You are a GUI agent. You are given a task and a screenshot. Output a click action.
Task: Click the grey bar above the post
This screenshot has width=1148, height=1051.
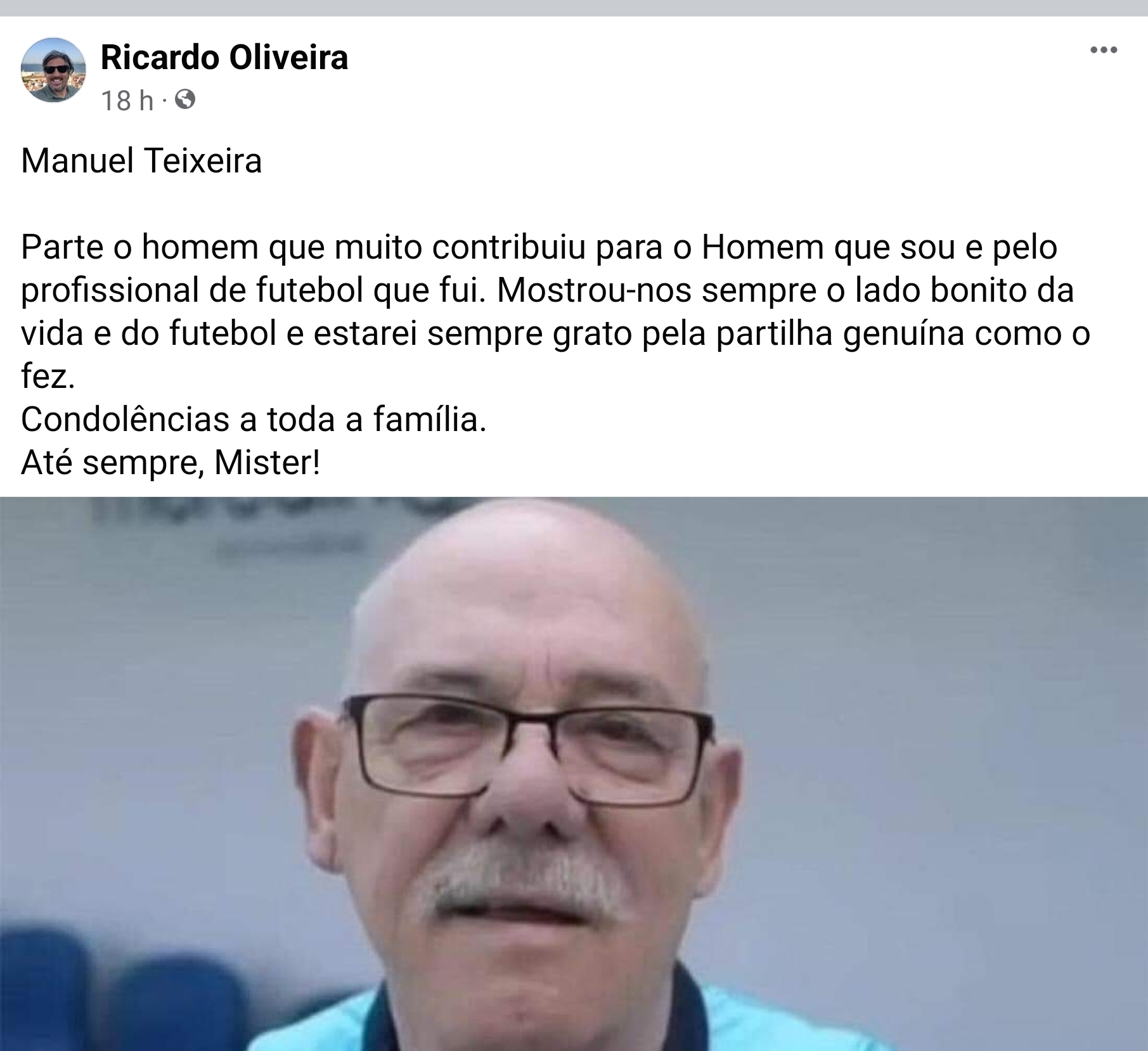tap(574, 8)
